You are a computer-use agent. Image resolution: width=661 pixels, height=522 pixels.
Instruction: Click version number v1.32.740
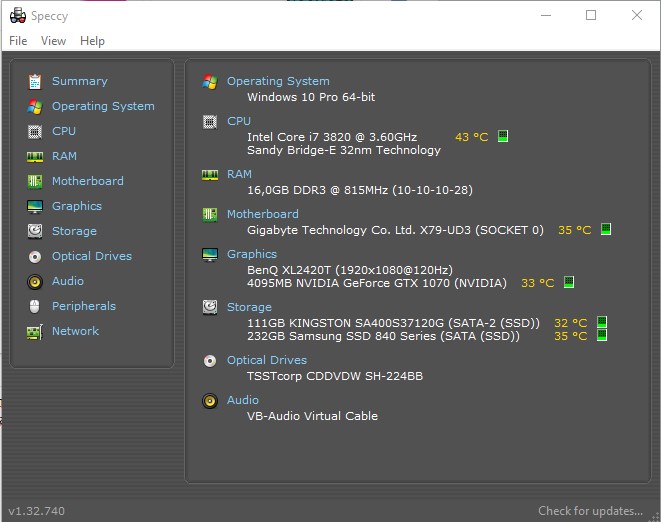(37, 511)
